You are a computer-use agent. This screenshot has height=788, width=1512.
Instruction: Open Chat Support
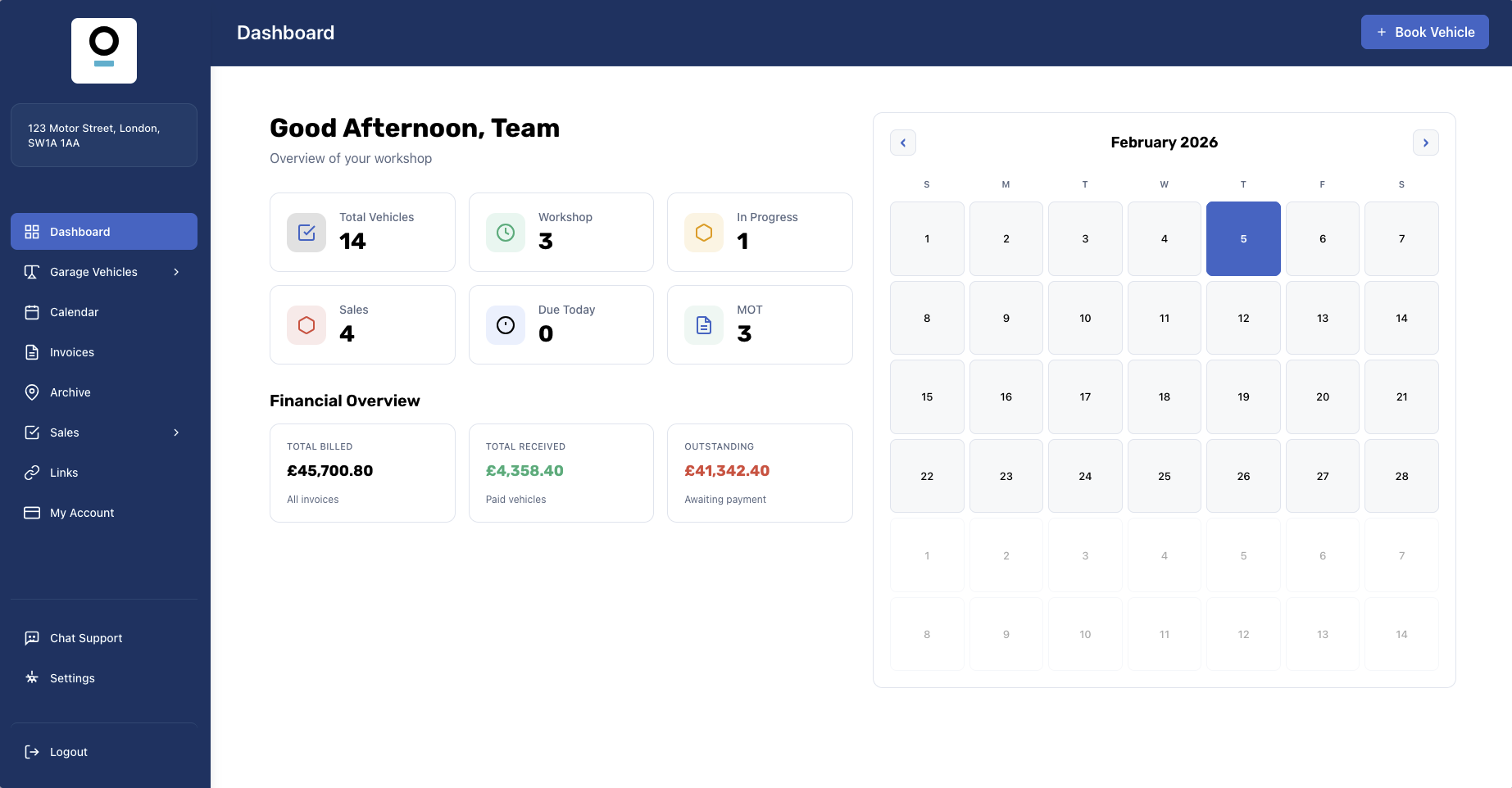[85, 638]
